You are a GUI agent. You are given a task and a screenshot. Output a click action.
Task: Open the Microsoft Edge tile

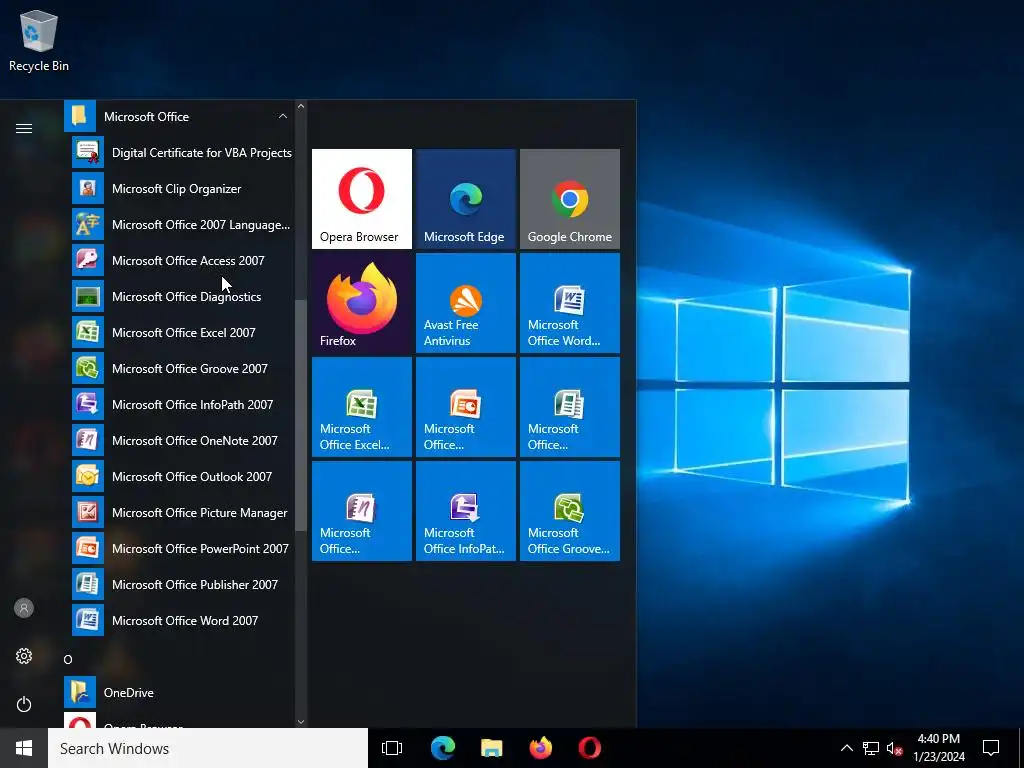pos(466,199)
